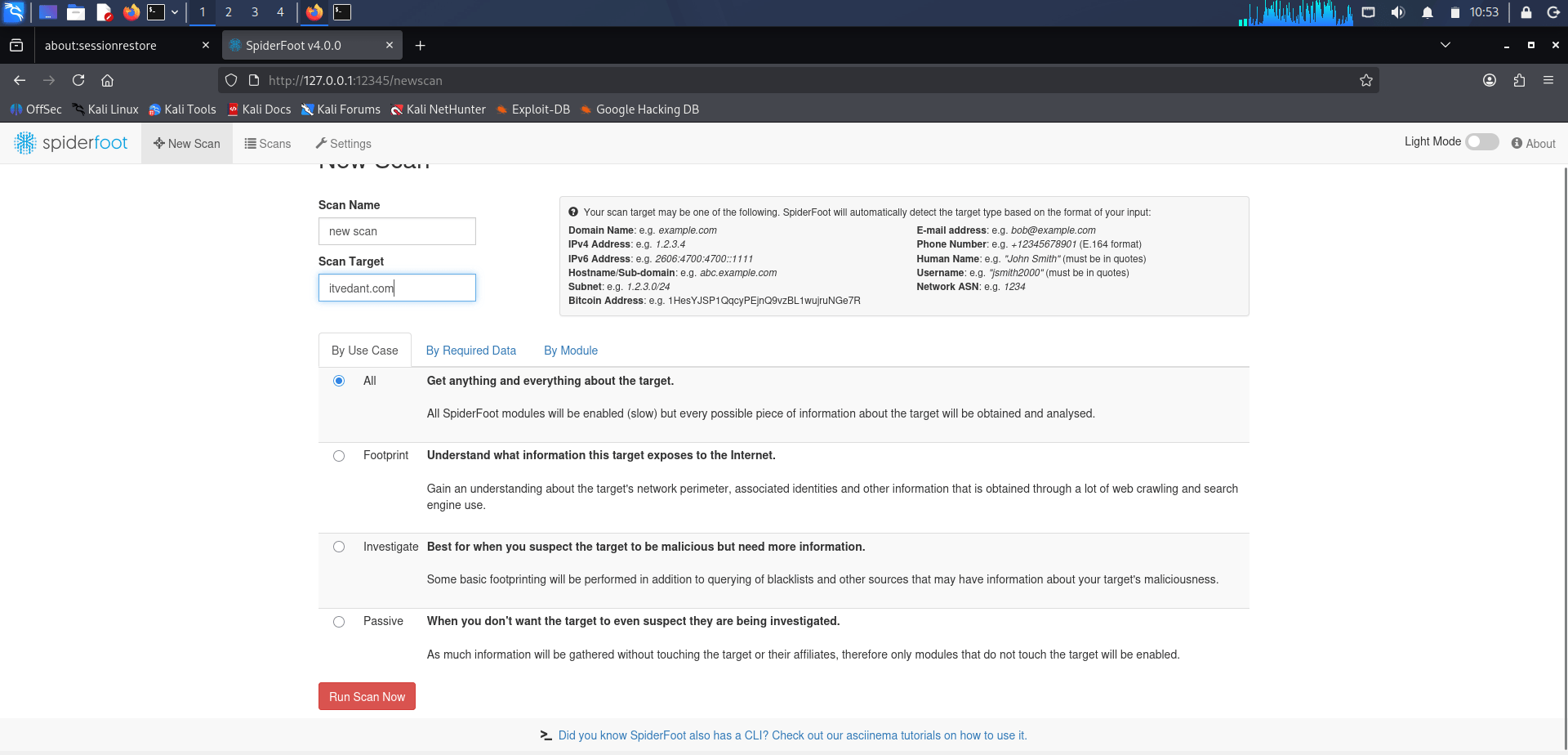Launch Firefox from the panel launcher

pos(131,12)
